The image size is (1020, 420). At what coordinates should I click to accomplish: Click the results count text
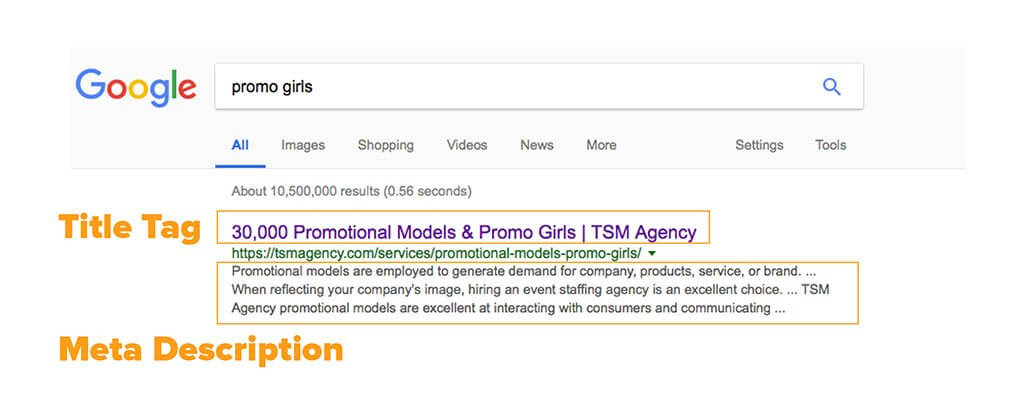(x=351, y=191)
